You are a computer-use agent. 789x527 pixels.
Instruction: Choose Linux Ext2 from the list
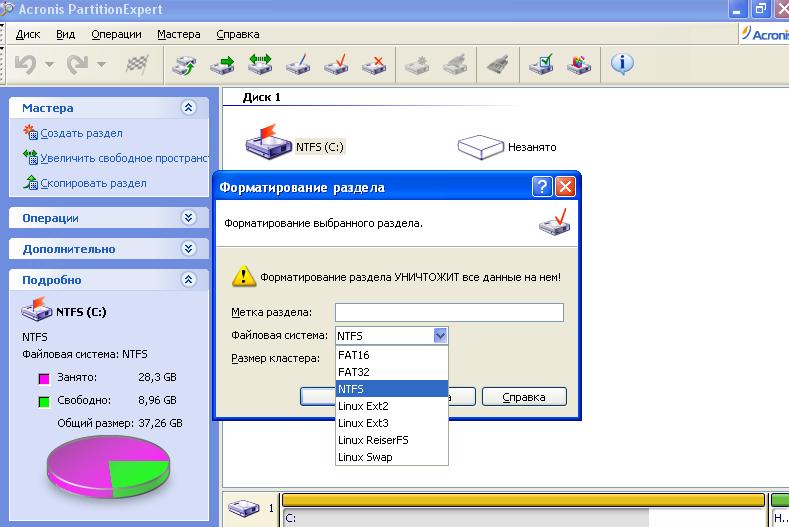pyautogui.click(x=391, y=406)
